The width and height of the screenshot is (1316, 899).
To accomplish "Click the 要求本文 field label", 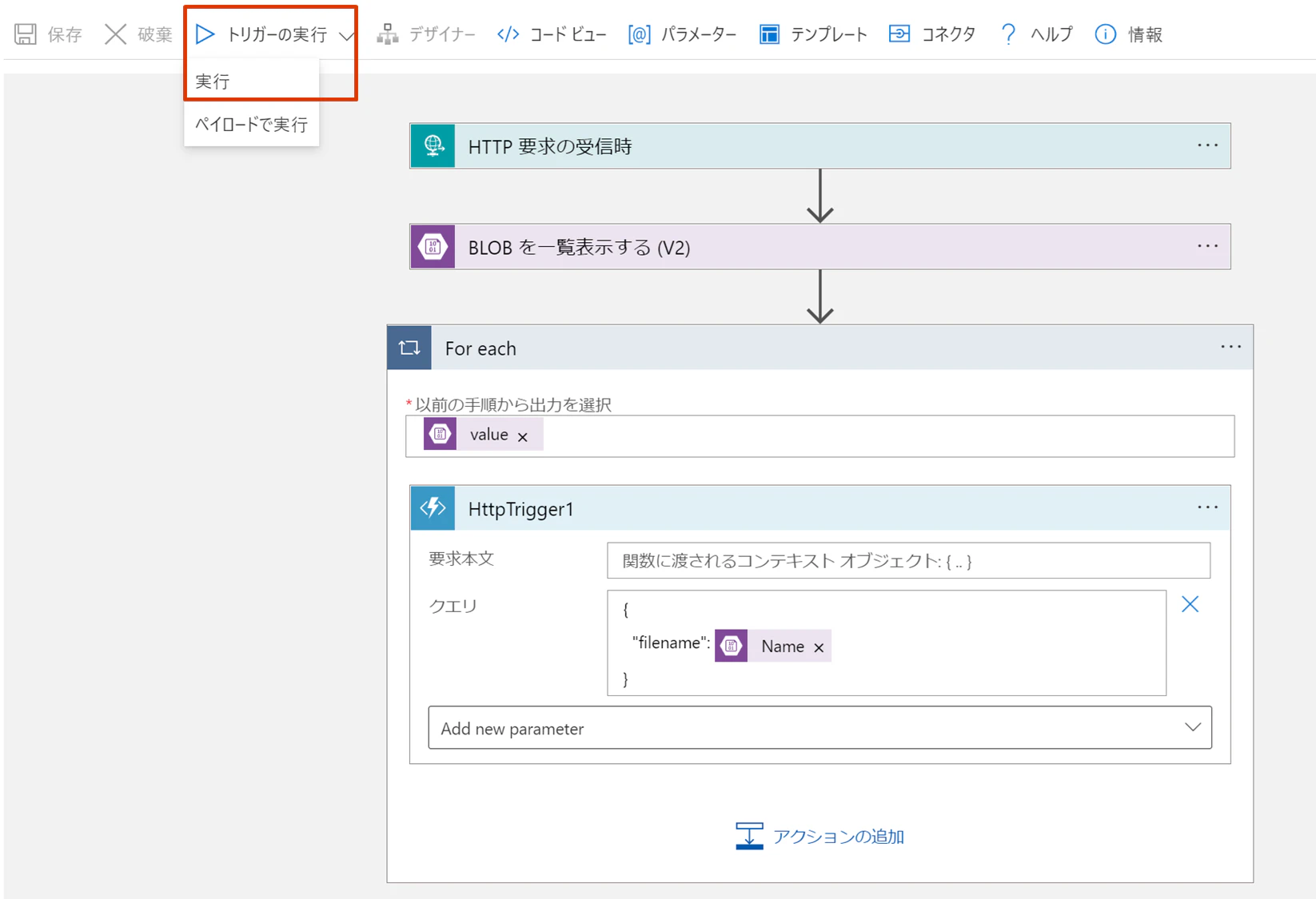I will (461, 559).
